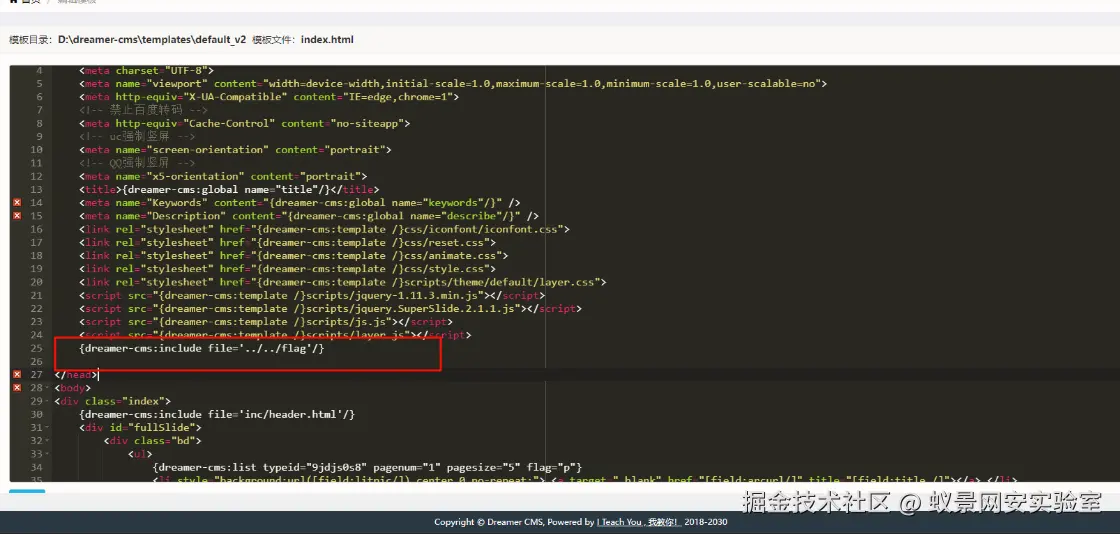
Task: Click the Description meta line
Action: (309, 216)
